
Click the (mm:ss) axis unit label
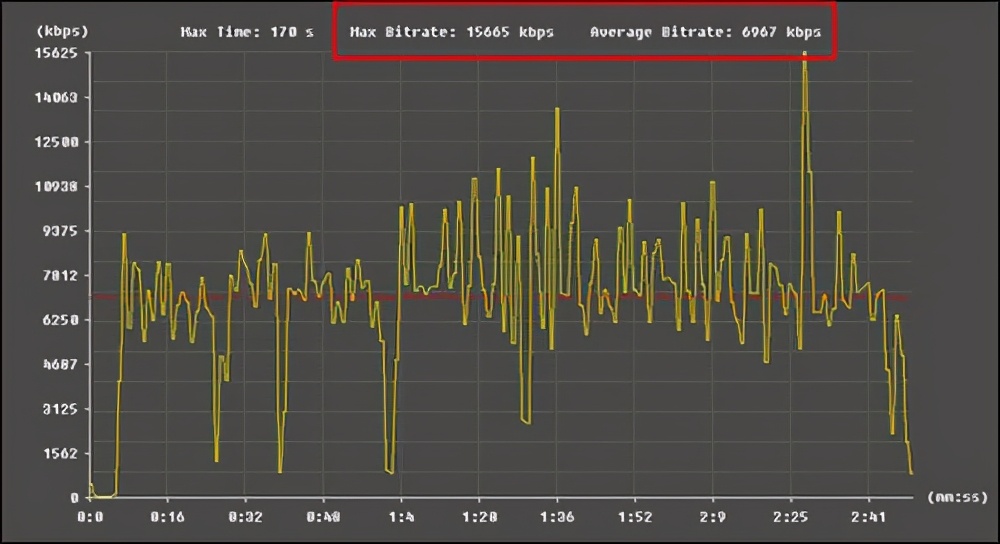coord(957,497)
